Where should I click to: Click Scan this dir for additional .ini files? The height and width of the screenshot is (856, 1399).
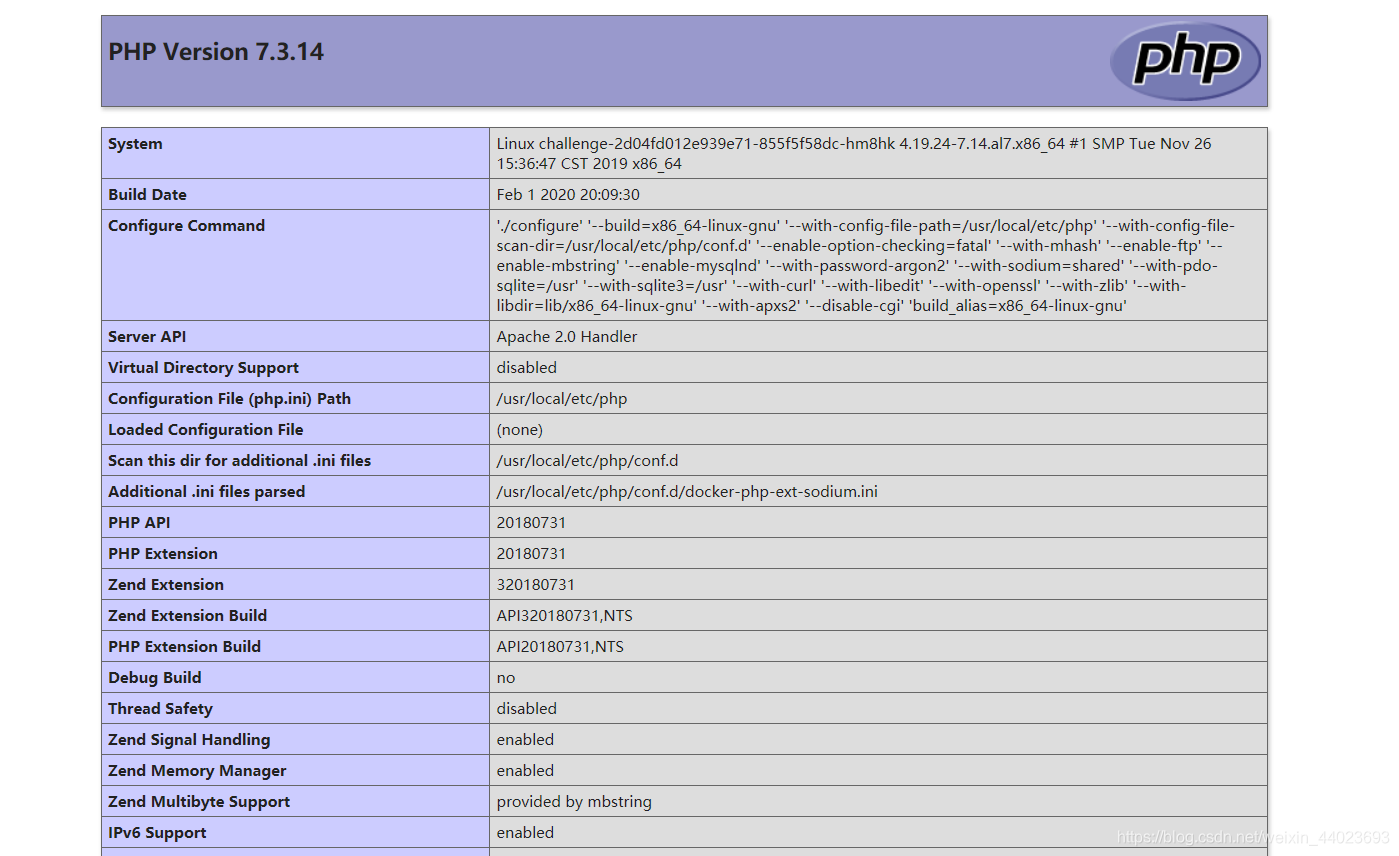[x=239, y=461]
